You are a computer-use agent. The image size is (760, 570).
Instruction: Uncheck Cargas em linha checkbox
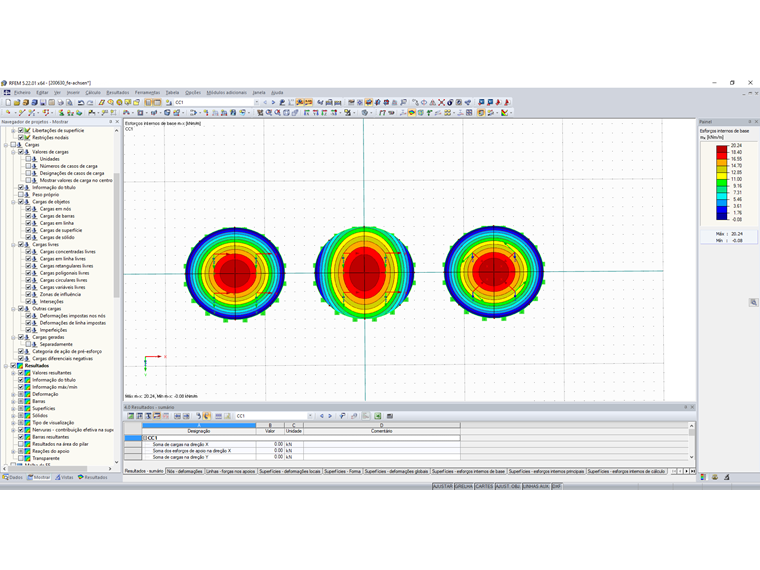[28, 223]
